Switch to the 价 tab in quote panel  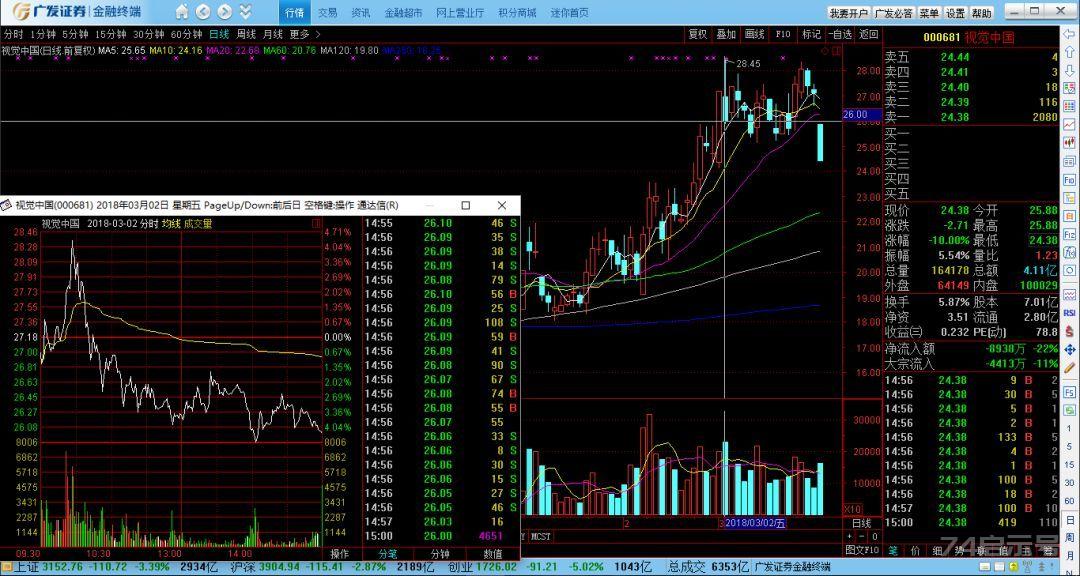pyautogui.click(x=915, y=550)
